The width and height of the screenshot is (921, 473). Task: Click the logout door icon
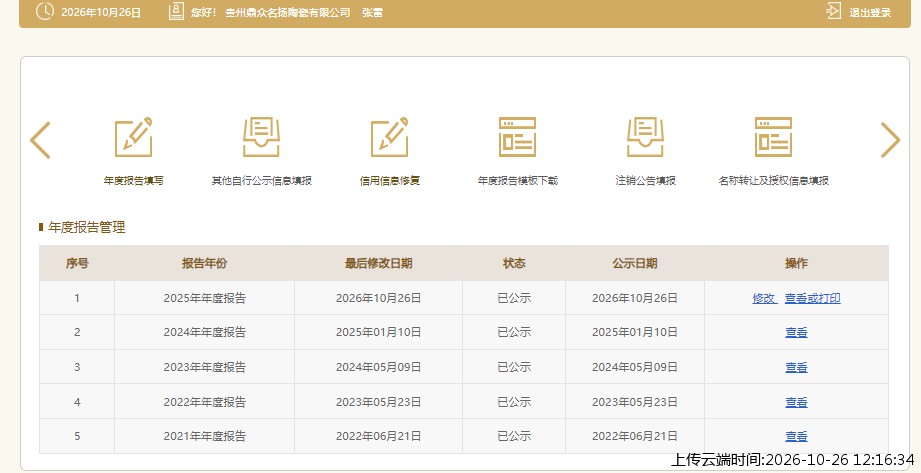(x=833, y=11)
